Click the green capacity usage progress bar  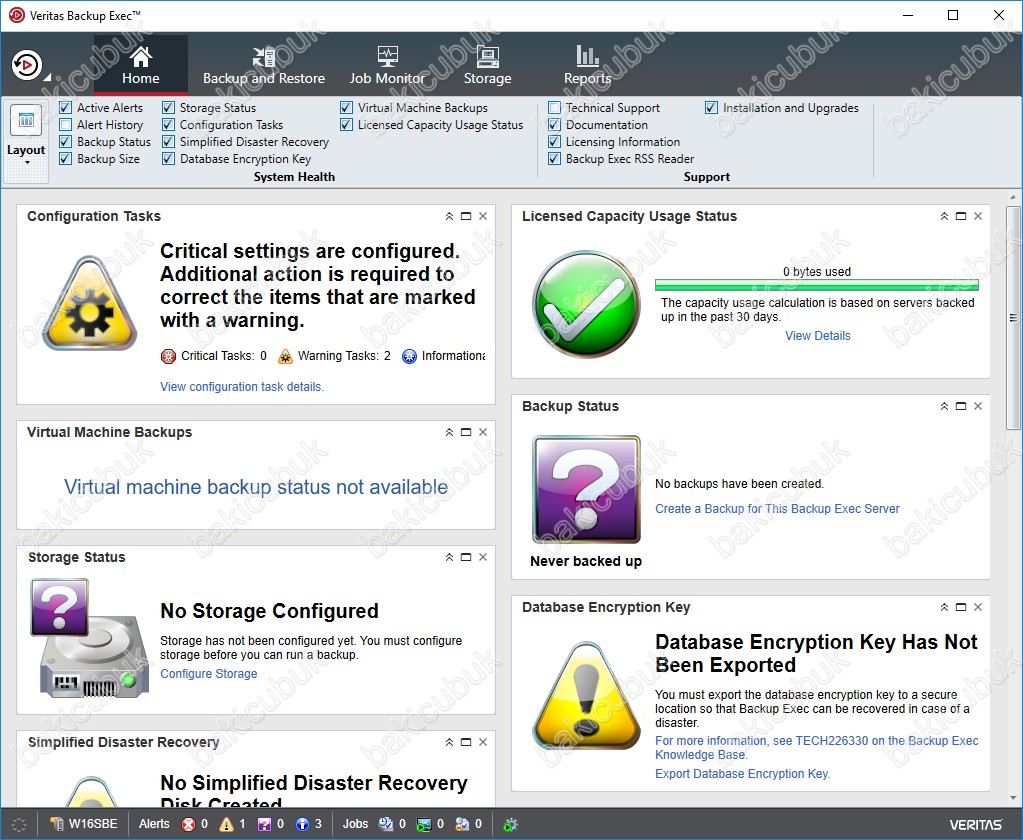coord(817,285)
